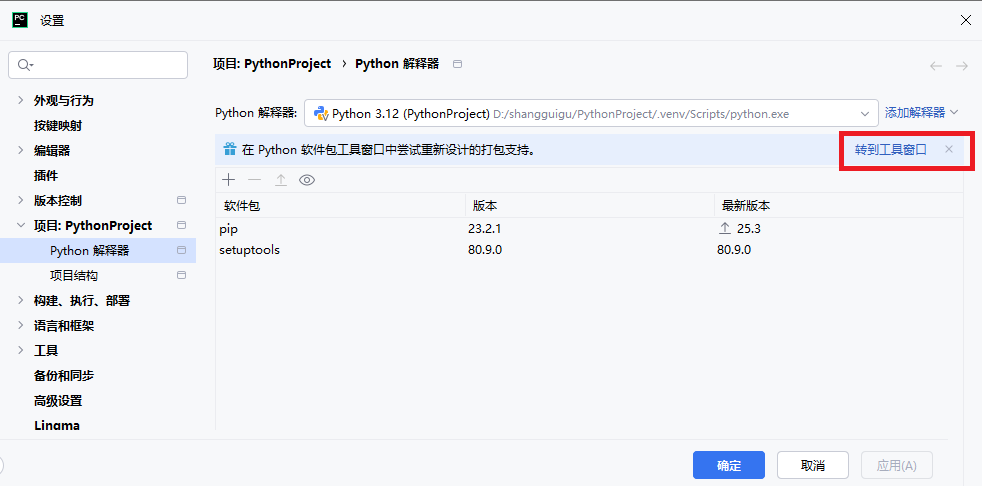This screenshot has height=486, width=982.
Task: Click the search magnifier icon in settings
Action: [x=25, y=65]
